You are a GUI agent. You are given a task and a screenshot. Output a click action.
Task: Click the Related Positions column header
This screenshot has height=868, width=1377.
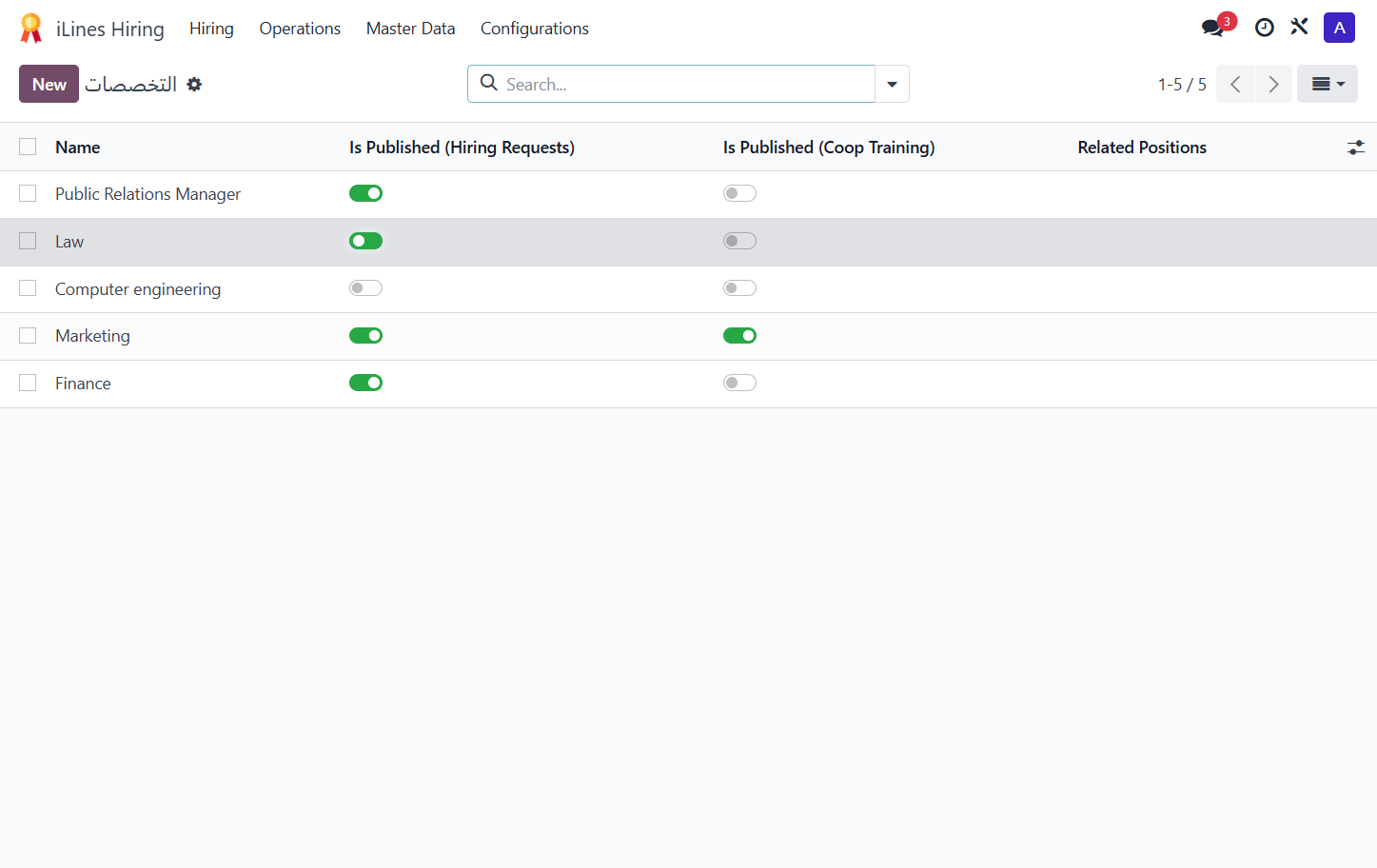[x=1142, y=148]
